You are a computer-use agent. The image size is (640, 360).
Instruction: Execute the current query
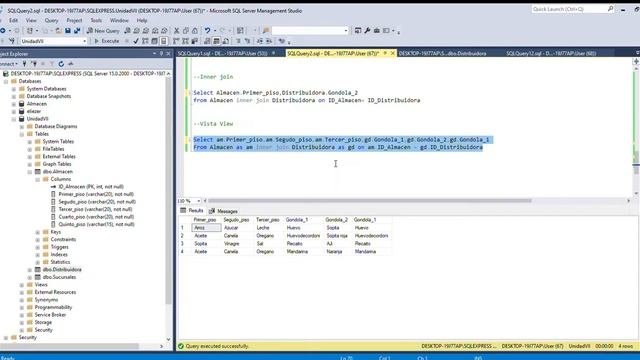[106, 41]
